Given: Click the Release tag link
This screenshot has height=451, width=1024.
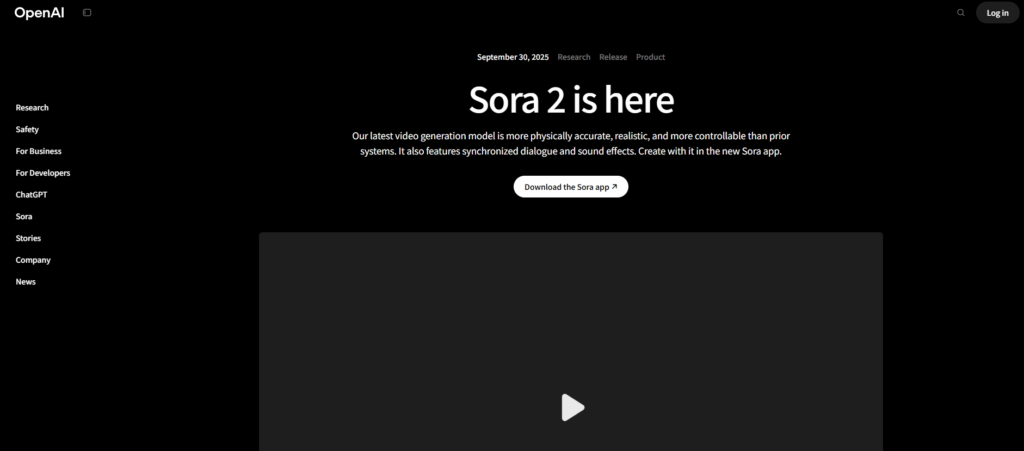Looking at the screenshot, I should [613, 57].
